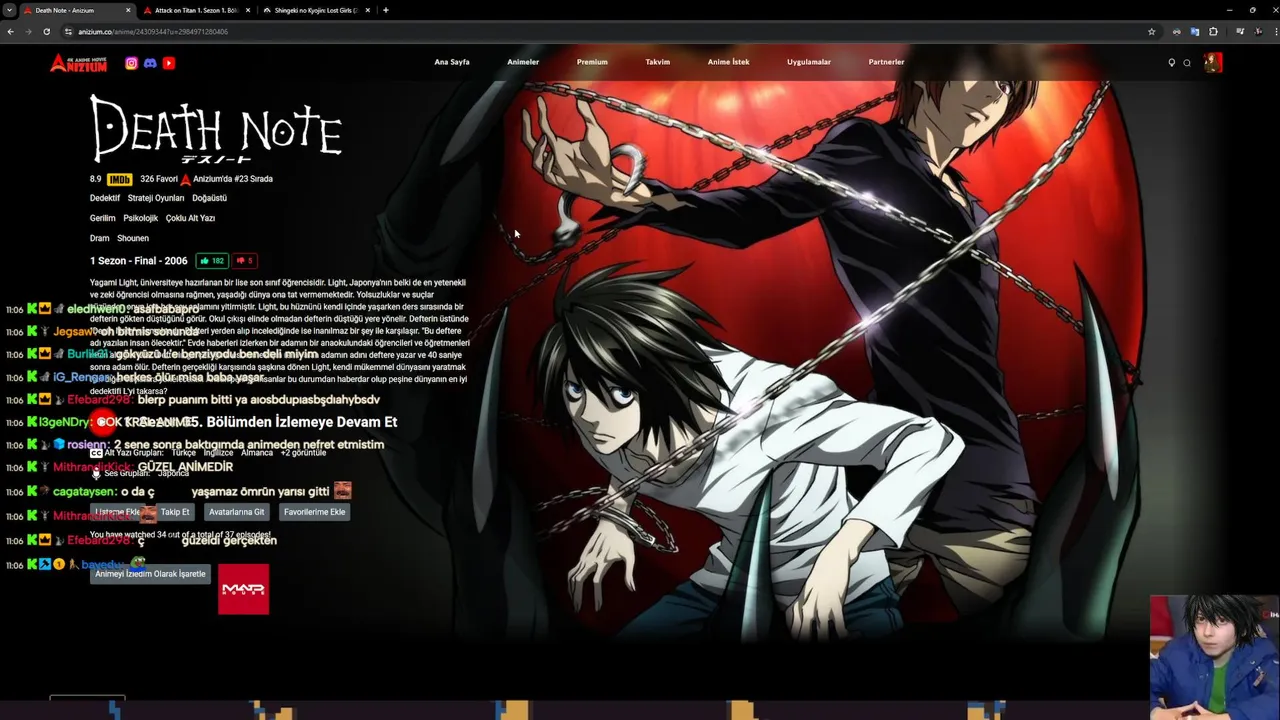Open the tab search dropdown arrow
1280x720 pixels.
(x=9, y=10)
